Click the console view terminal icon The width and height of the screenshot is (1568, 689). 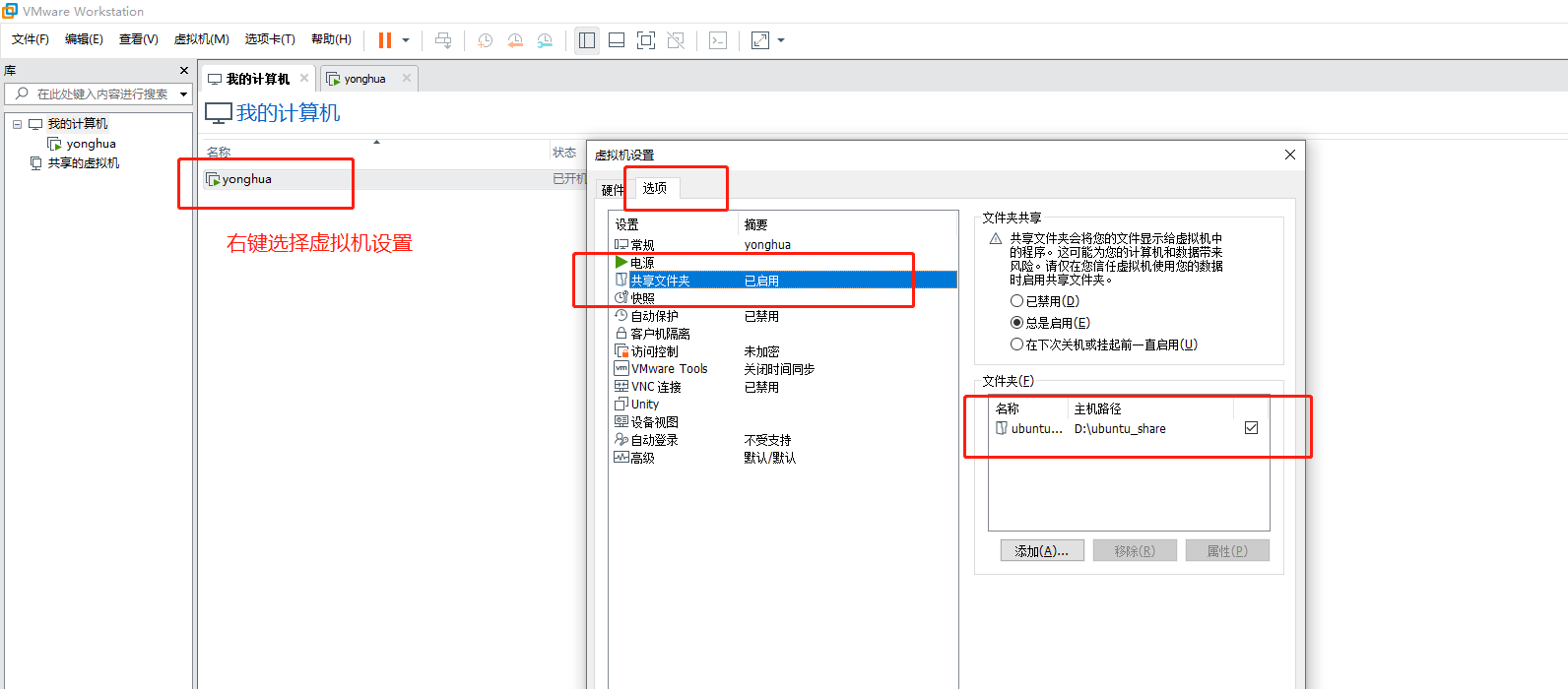718,40
